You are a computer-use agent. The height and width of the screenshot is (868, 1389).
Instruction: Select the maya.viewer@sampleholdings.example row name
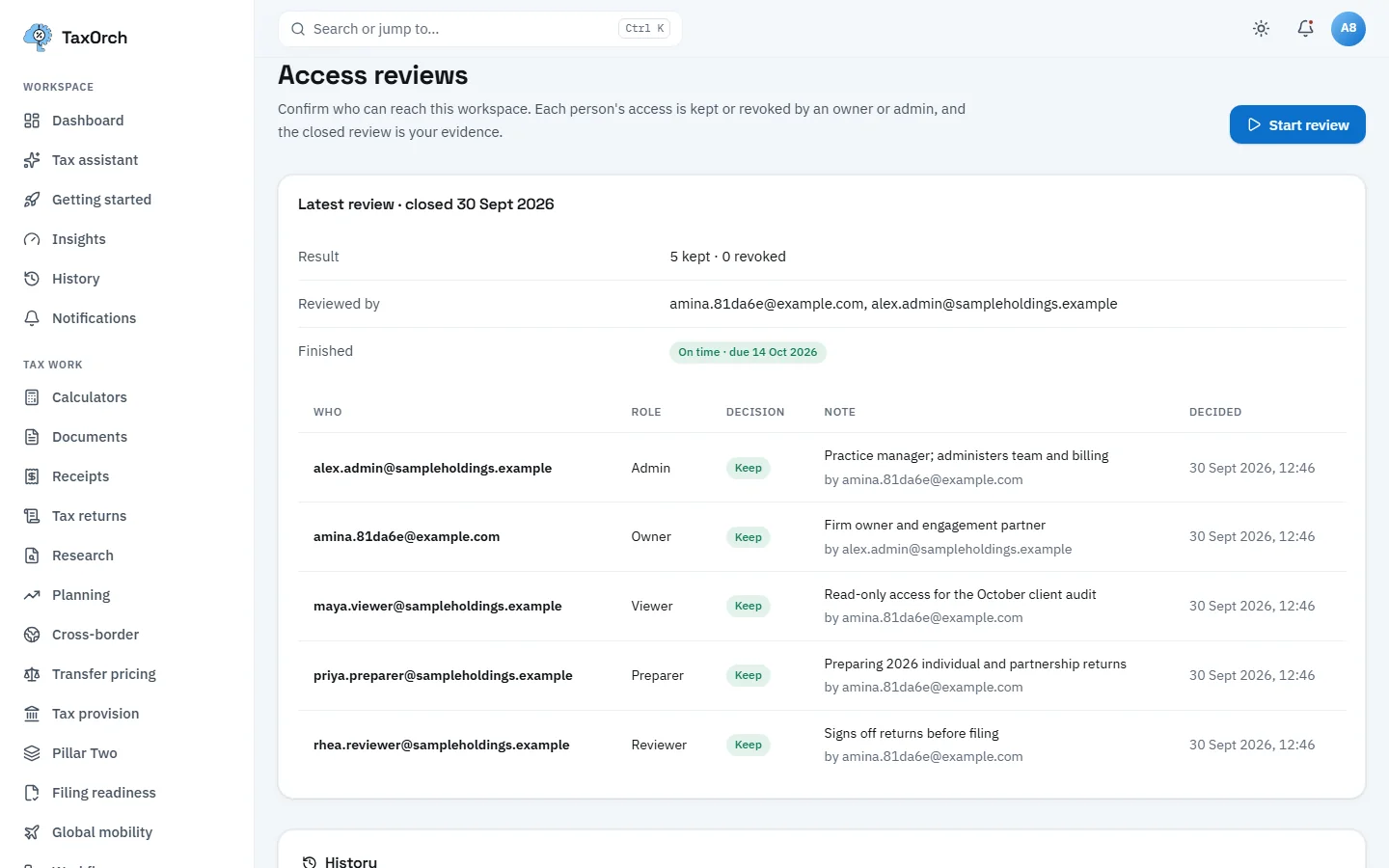pyautogui.click(x=438, y=607)
